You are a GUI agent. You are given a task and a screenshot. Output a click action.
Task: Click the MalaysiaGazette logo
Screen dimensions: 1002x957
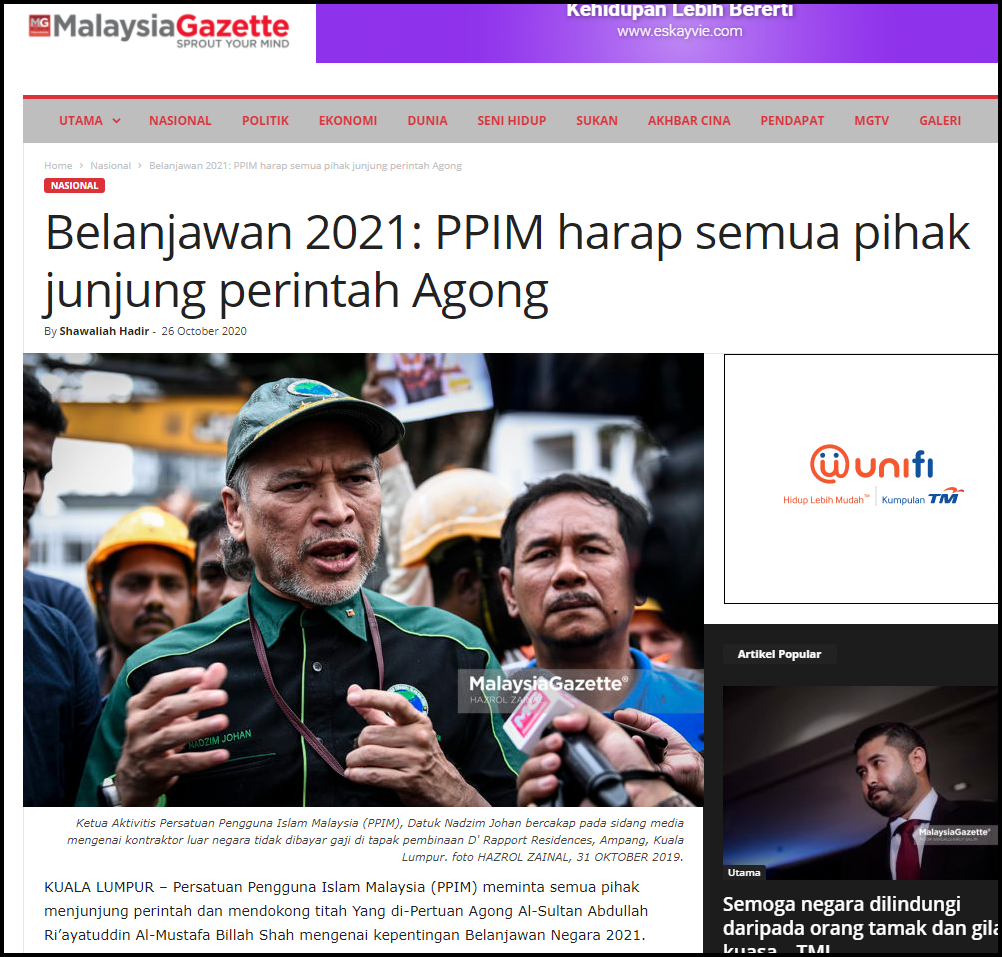(158, 31)
